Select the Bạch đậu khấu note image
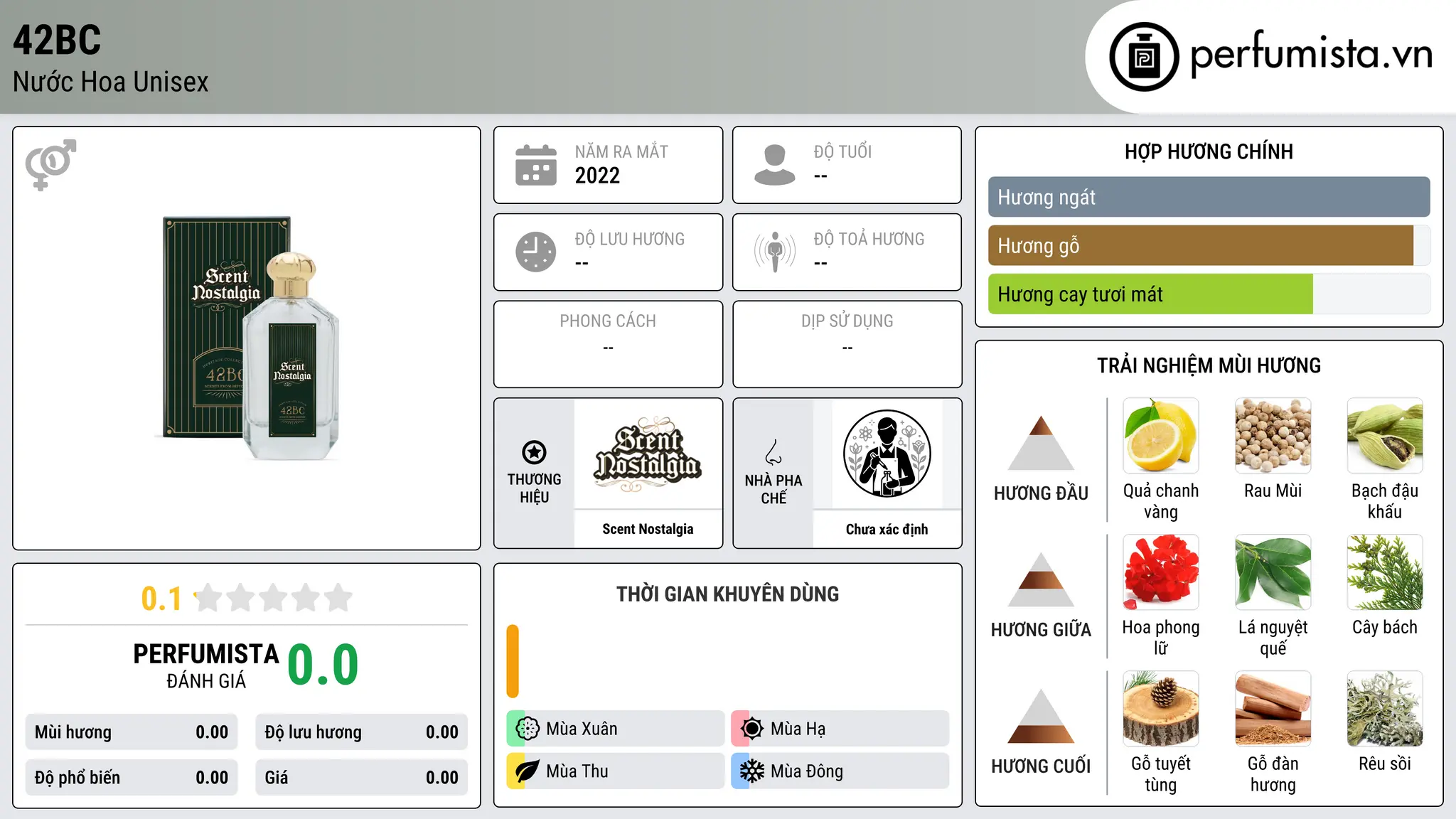 tap(1385, 436)
